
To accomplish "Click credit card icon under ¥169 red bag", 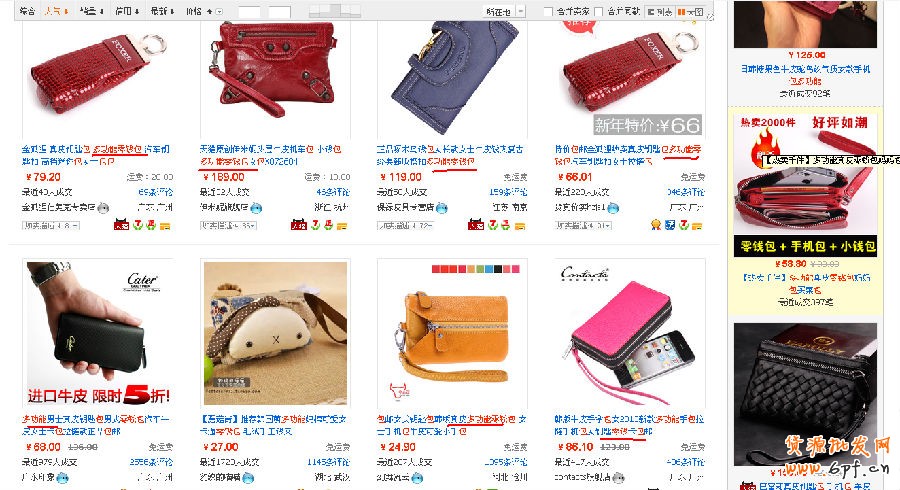I will (x=342, y=225).
